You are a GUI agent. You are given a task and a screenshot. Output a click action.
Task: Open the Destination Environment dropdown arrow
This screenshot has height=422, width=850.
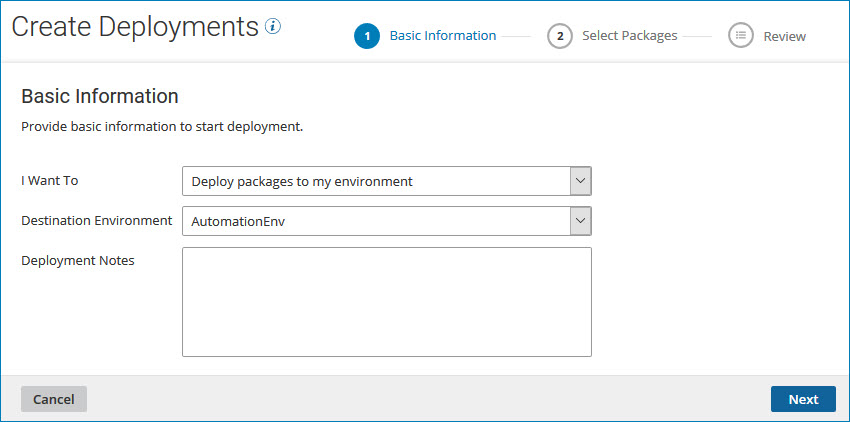tap(581, 221)
